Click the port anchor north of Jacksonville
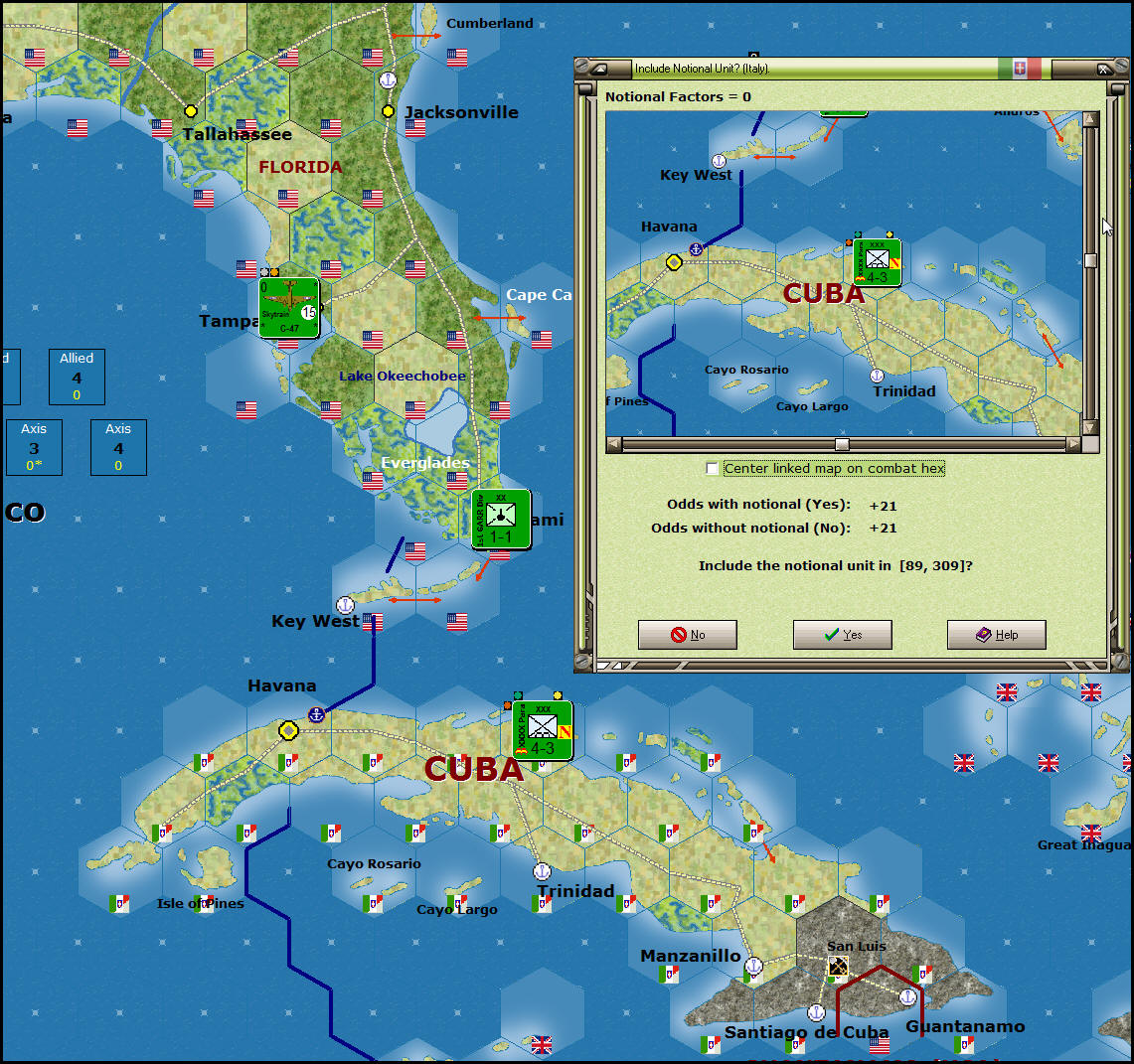The height and width of the screenshot is (1064, 1134). click(x=389, y=80)
